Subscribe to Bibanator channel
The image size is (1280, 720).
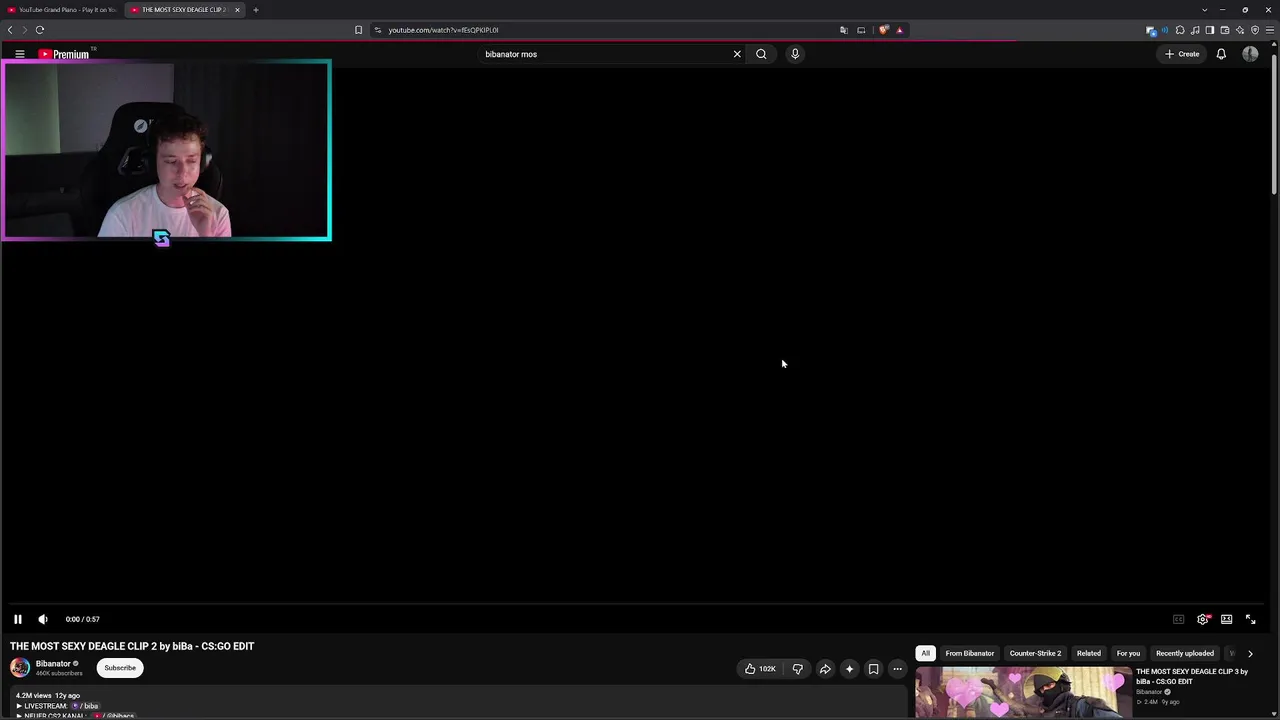pyautogui.click(x=120, y=668)
